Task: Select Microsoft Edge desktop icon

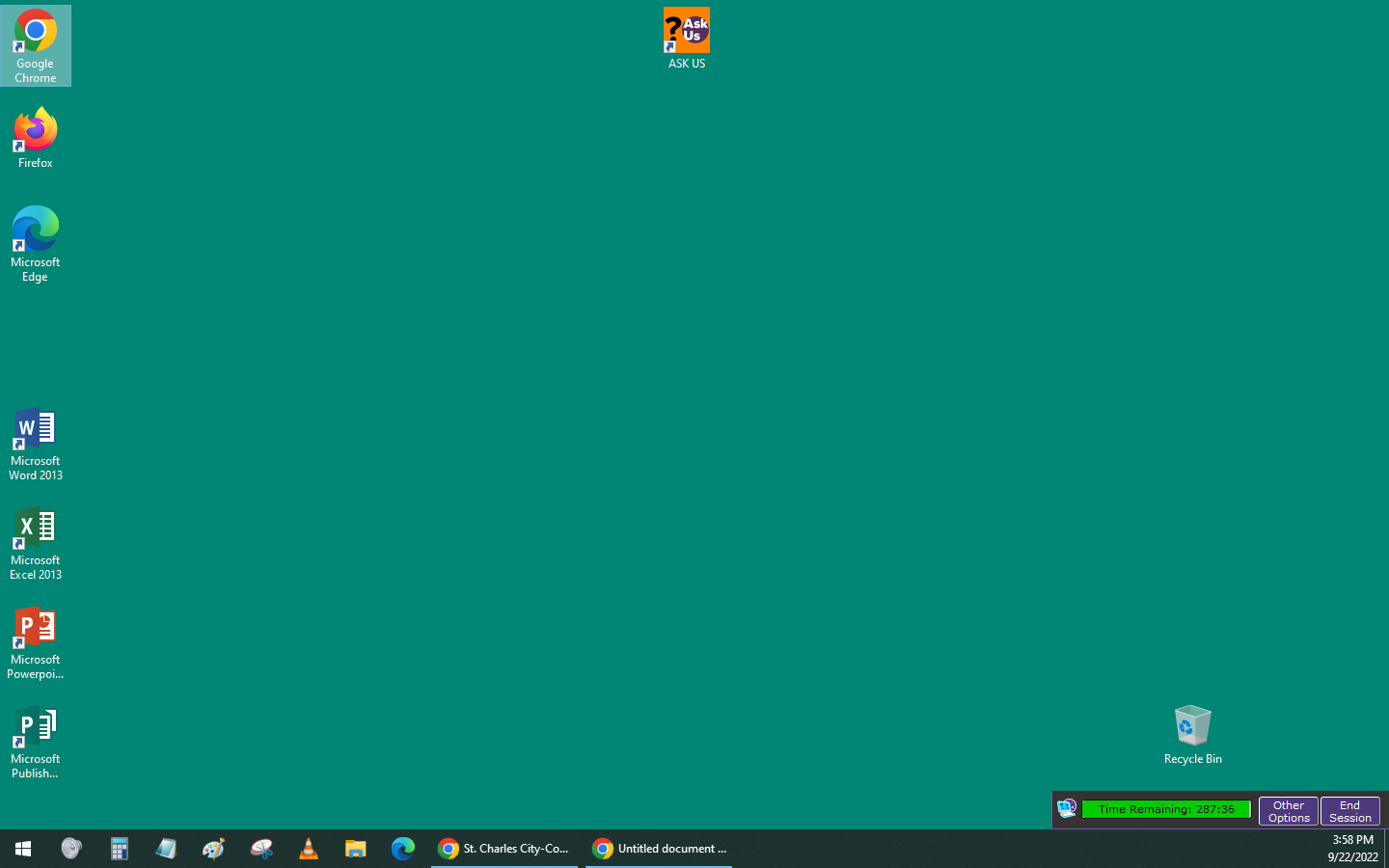Action: click(36, 244)
